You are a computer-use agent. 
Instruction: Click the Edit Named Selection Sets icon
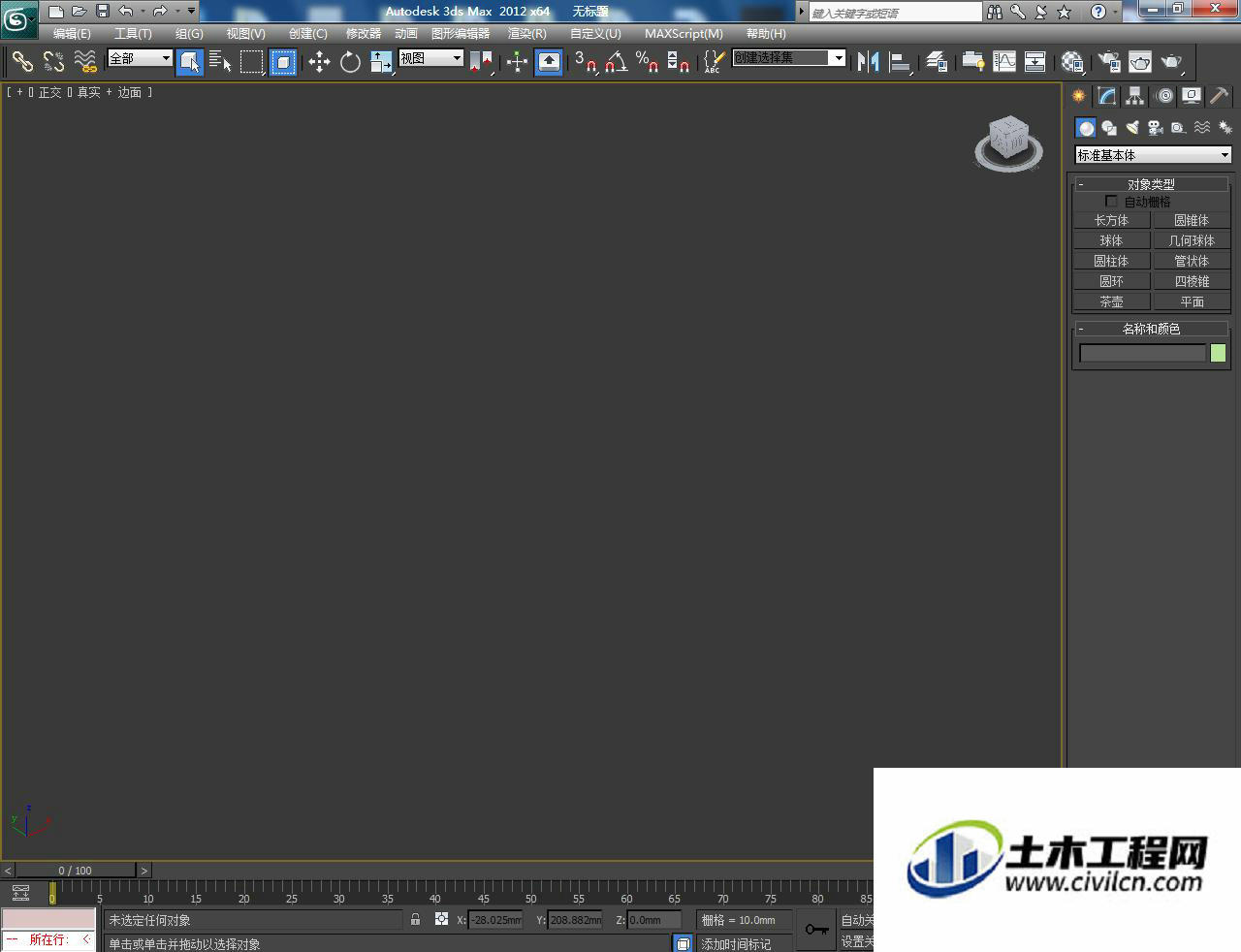713,62
